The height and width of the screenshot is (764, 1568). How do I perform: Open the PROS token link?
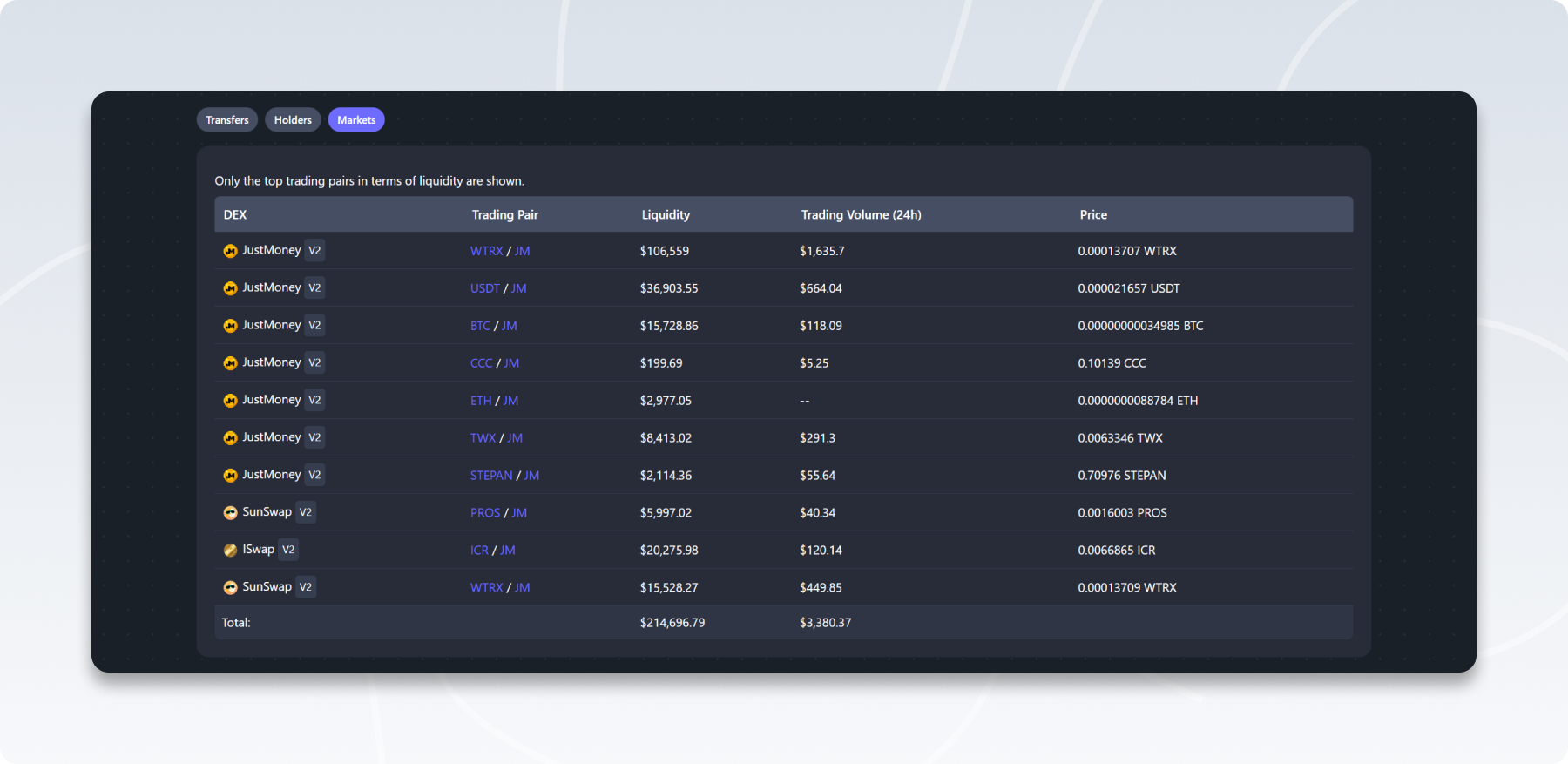[x=485, y=513]
